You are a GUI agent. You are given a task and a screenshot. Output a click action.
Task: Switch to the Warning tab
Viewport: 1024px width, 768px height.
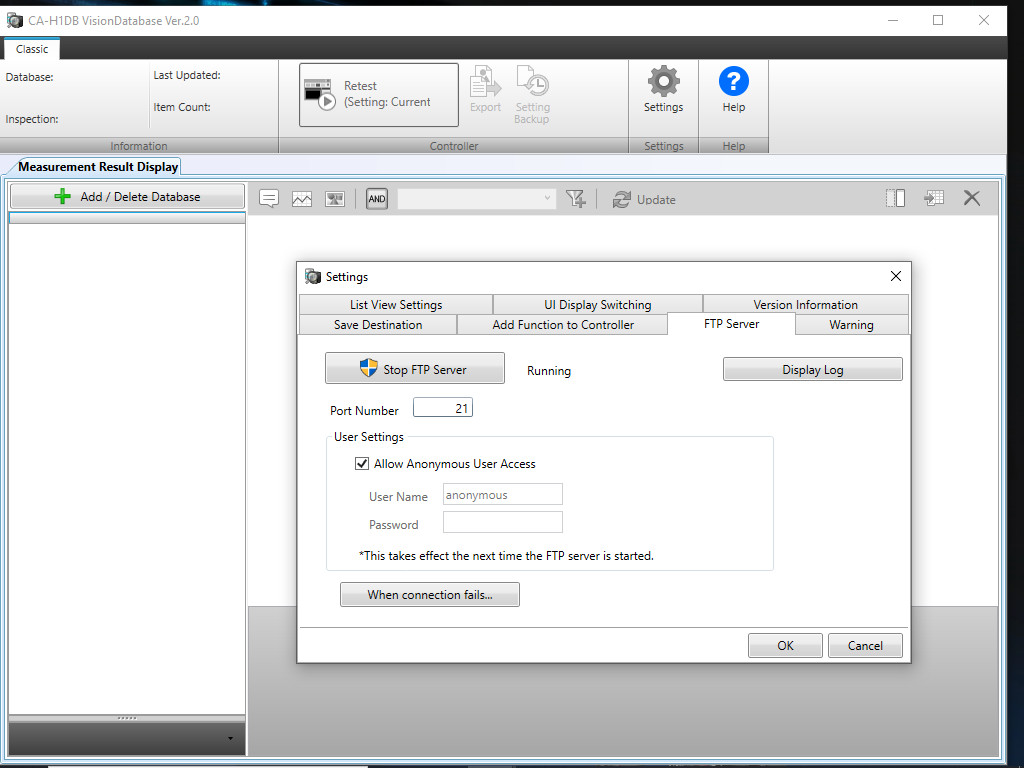[851, 325]
